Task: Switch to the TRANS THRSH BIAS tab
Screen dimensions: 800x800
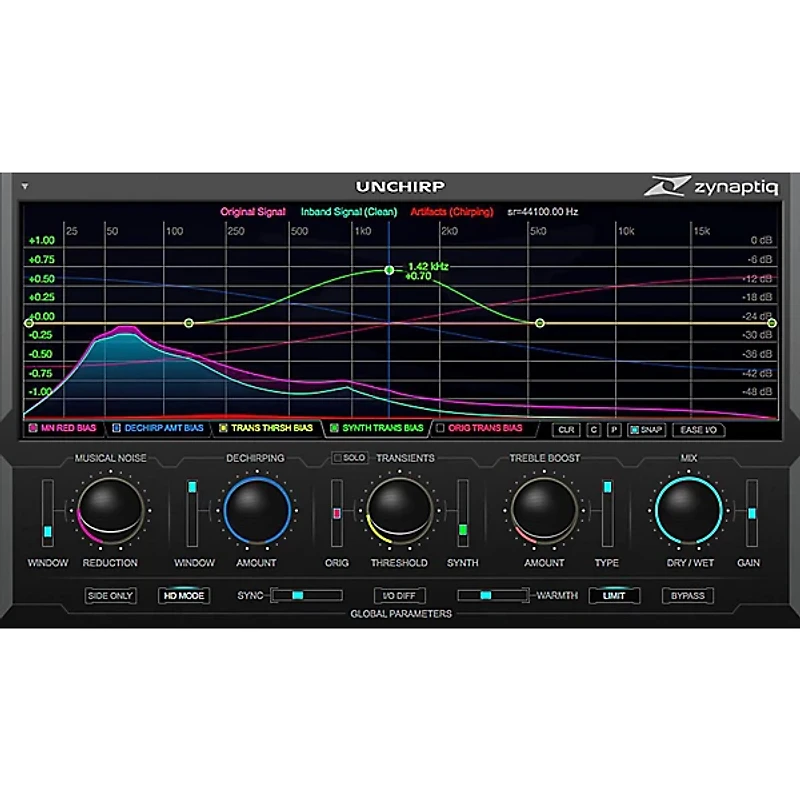Action: [x=268, y=427]
